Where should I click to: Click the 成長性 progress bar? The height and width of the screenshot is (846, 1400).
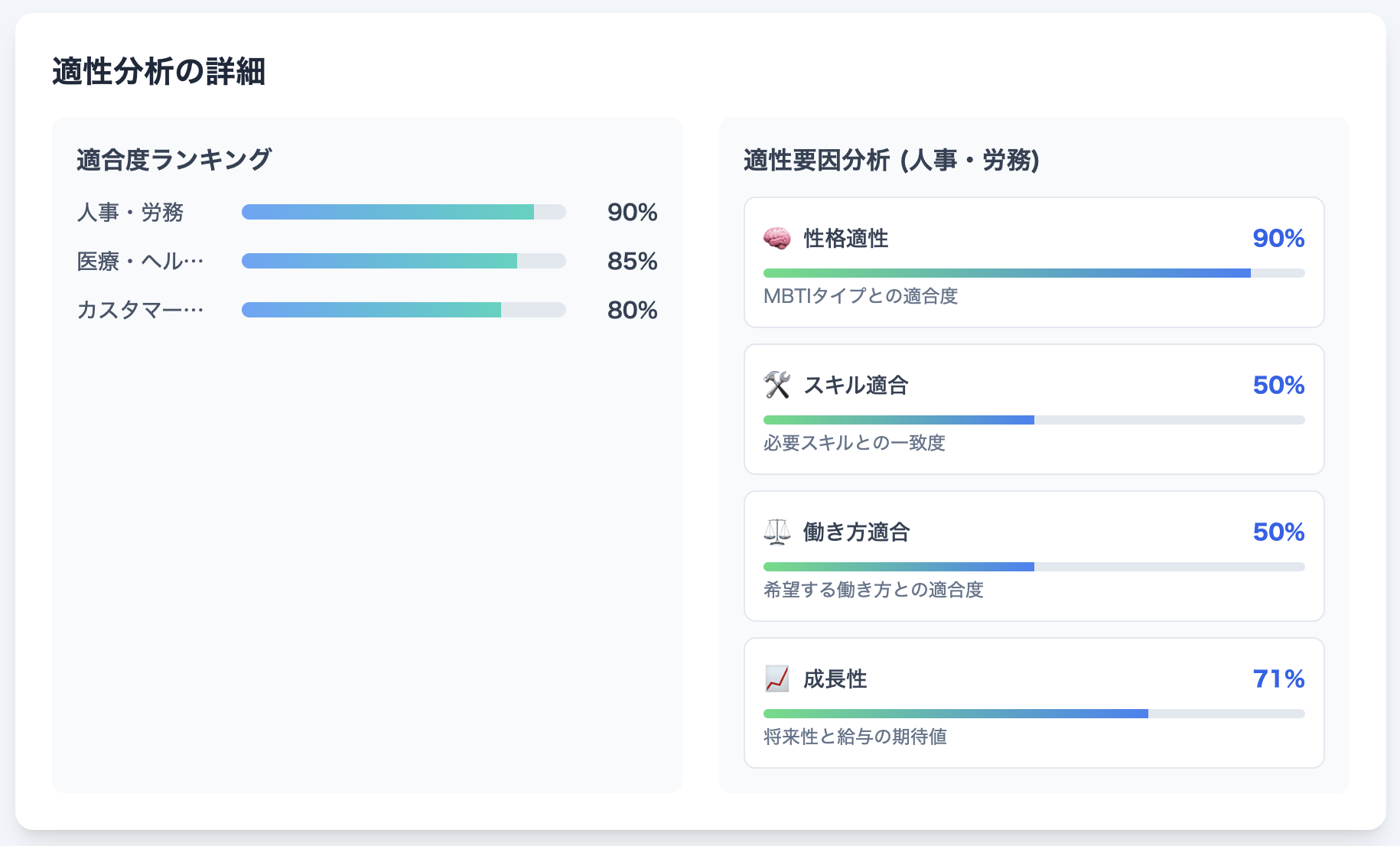point(1034,714)
